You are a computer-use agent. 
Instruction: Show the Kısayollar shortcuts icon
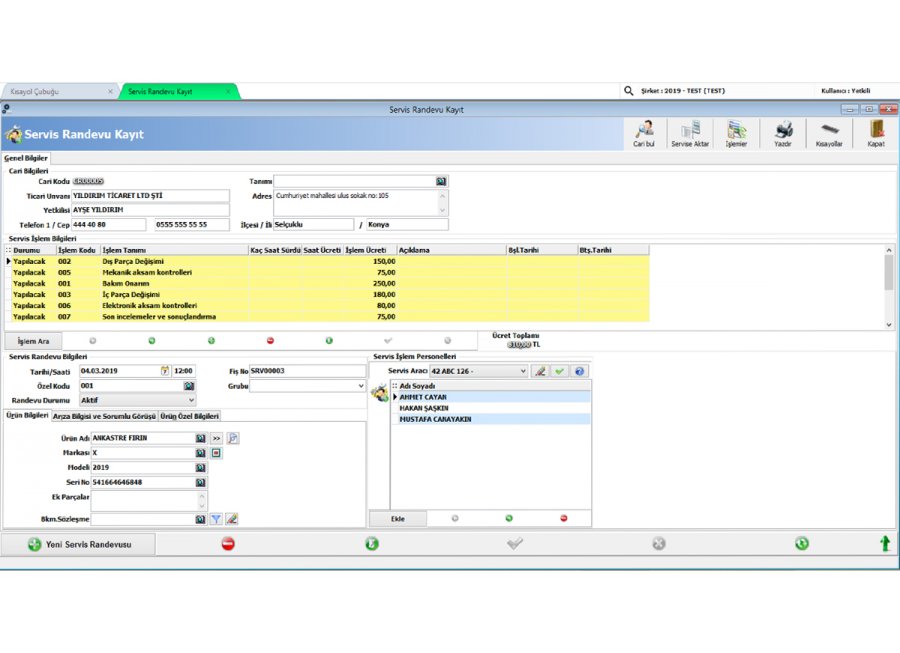point(829,134)
